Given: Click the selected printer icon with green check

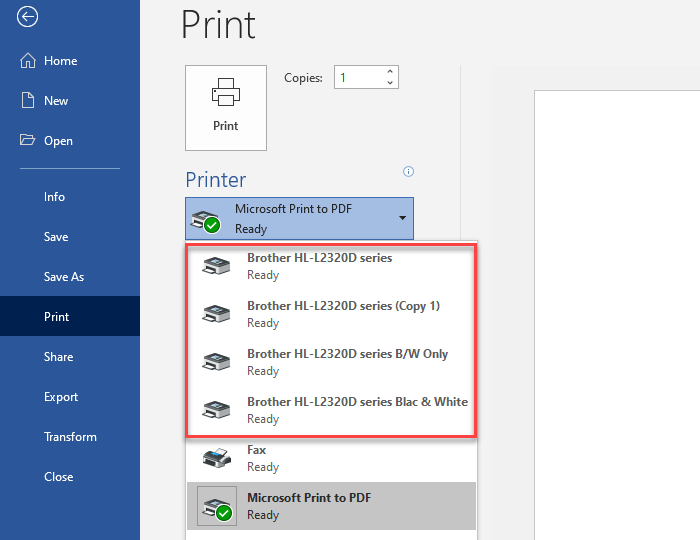Looking at the screenshot, I should coord(206,221).
